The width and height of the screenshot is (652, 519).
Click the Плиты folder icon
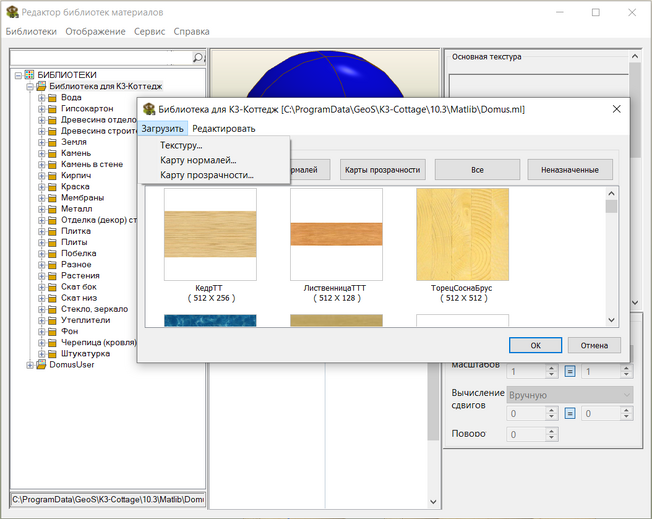click(x=52, y=242)
